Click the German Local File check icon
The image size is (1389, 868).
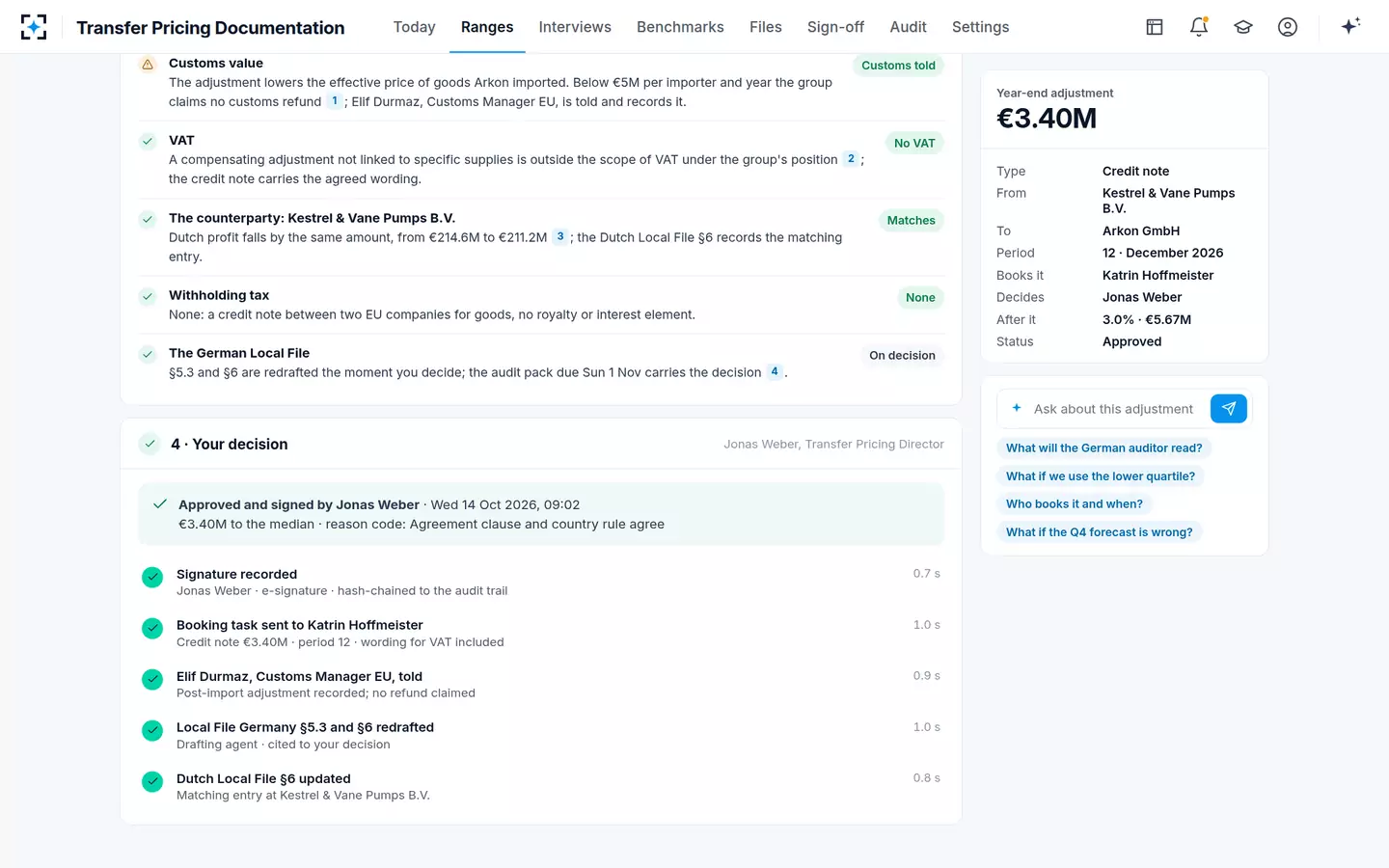pyautogui.click(x=148, y=354)
